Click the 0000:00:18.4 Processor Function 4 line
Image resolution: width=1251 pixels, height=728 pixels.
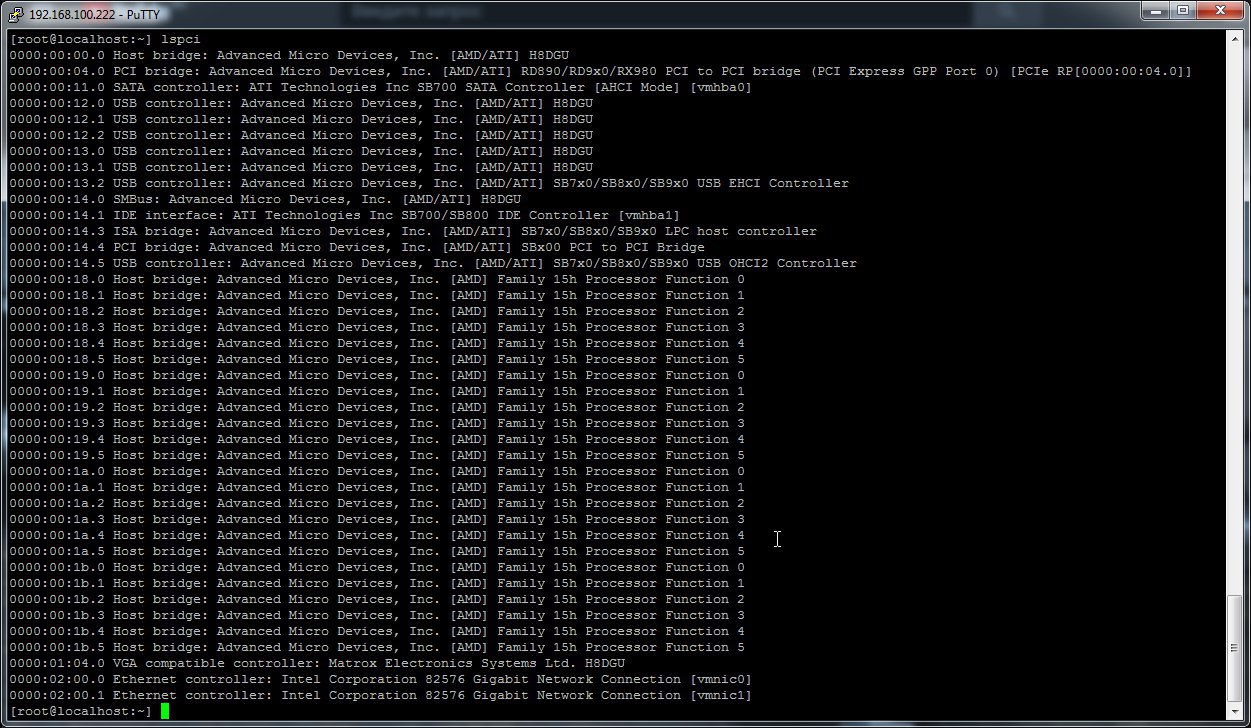tap(377, 343)
